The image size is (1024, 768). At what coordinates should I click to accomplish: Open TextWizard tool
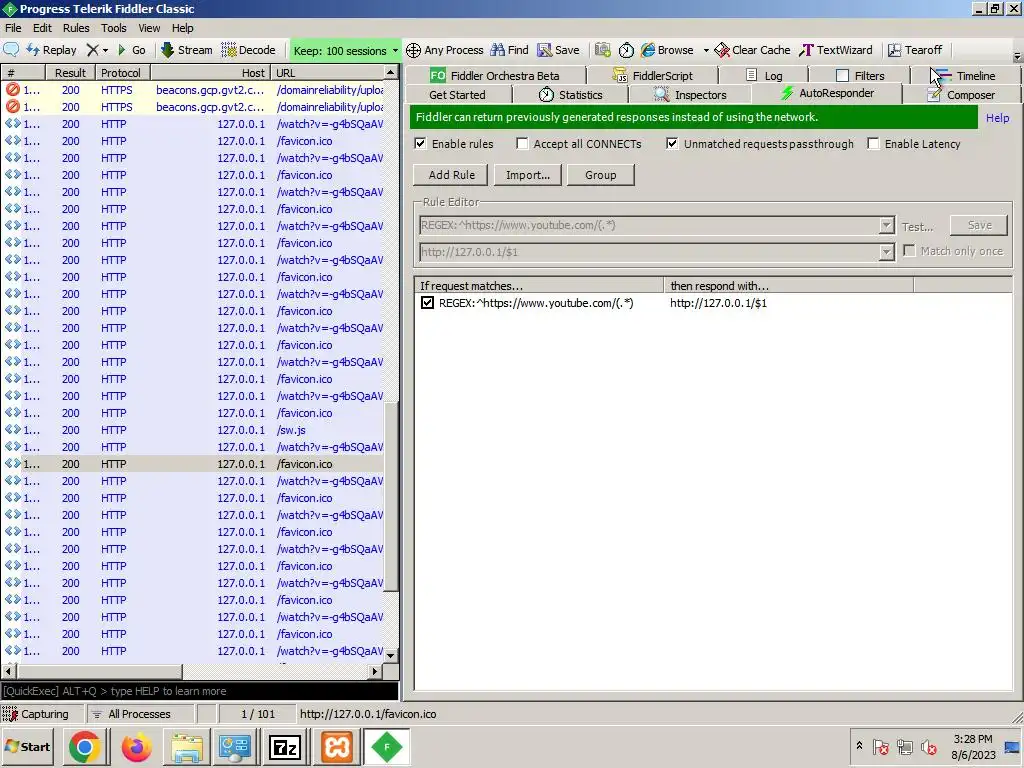point(837,50)
